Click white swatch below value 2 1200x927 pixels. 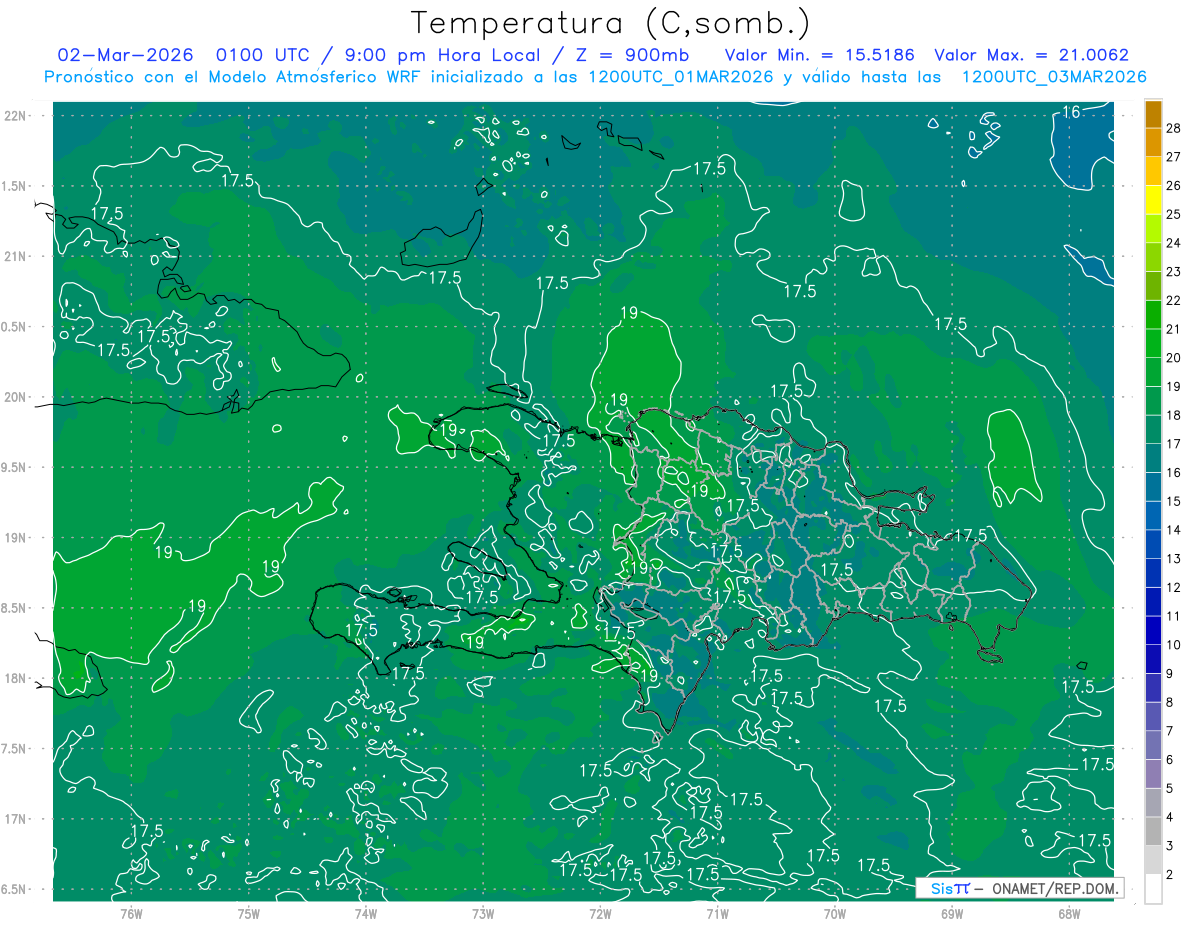(x=1153, y=889)
